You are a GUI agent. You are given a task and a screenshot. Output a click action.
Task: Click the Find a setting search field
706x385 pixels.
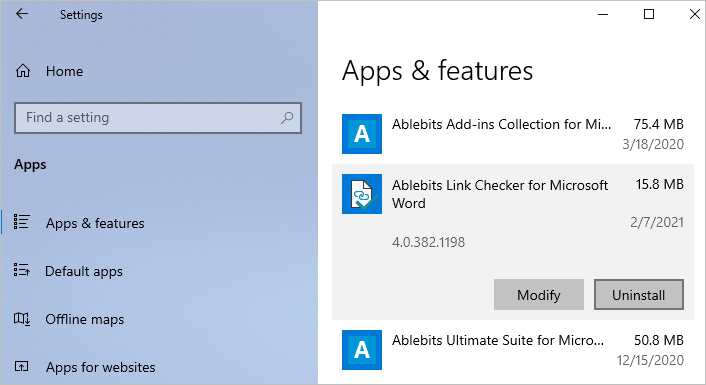(158, 118)
